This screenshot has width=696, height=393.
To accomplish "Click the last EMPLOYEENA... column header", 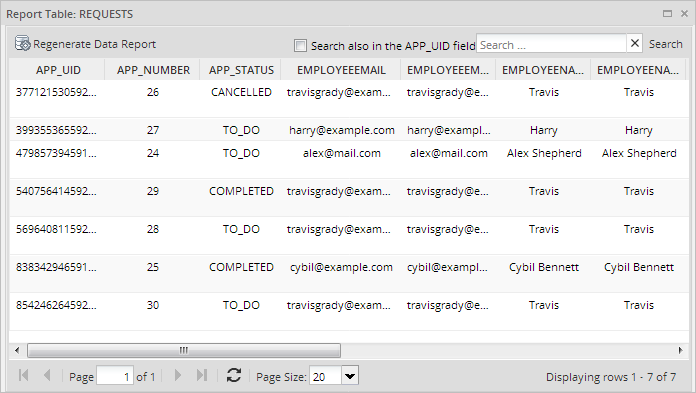I will (x=638, y=70).
